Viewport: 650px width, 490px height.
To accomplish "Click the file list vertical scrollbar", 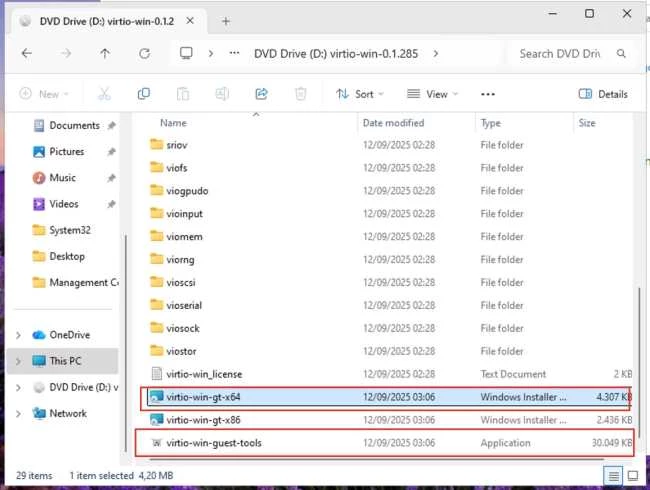I will click(x=639, y=365).
